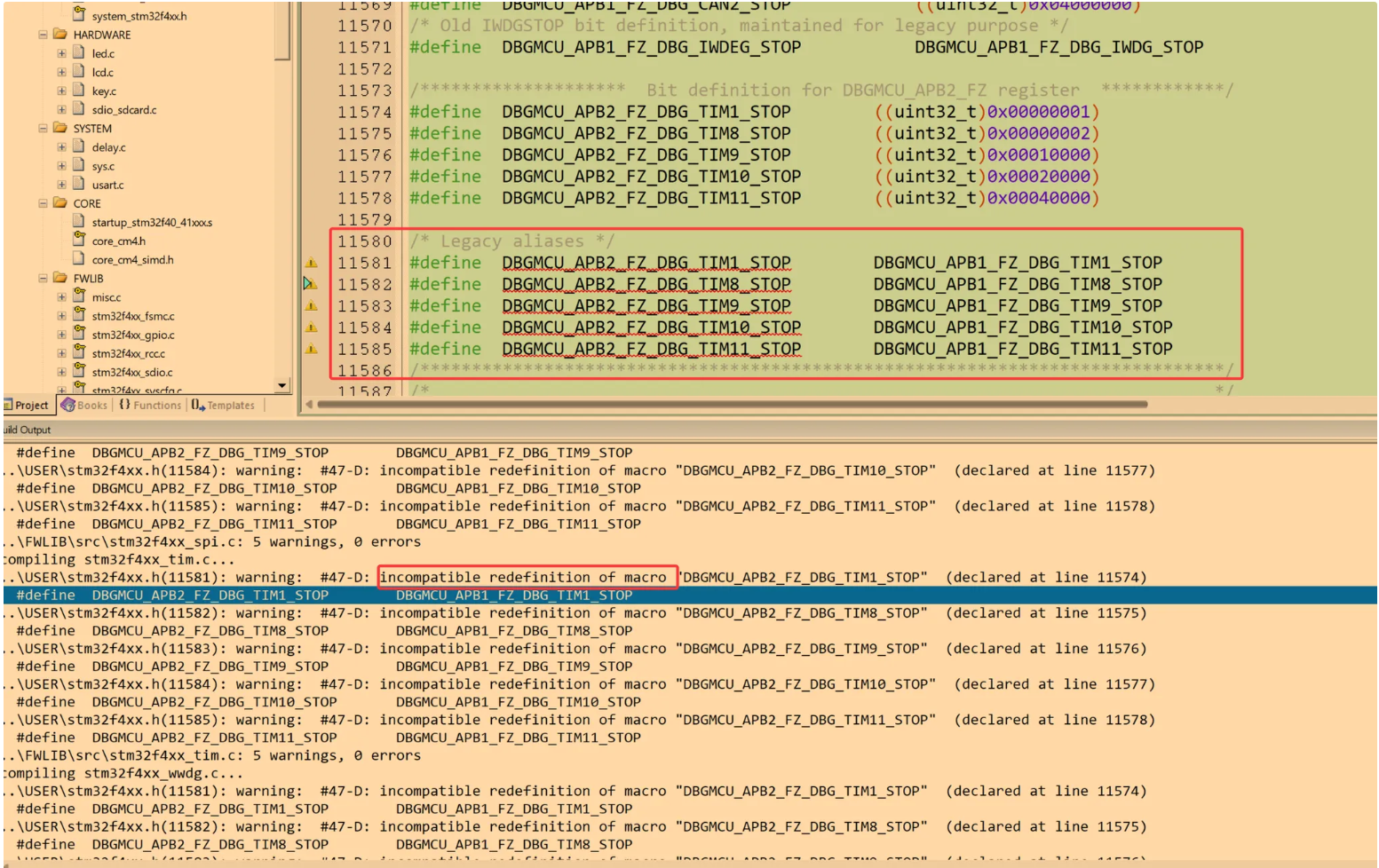Collapse the HARDWARE folder group

coord(42,35)
